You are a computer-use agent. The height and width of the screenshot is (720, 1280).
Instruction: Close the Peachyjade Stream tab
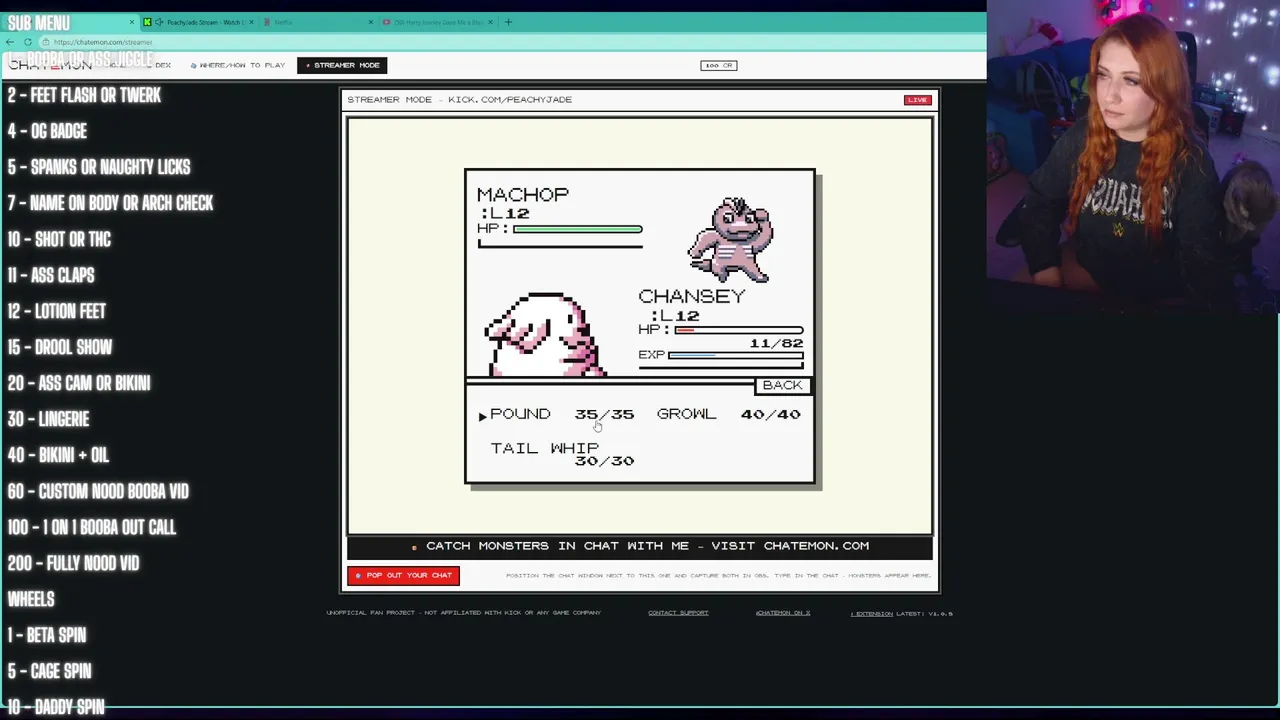(x=251, y=22)
